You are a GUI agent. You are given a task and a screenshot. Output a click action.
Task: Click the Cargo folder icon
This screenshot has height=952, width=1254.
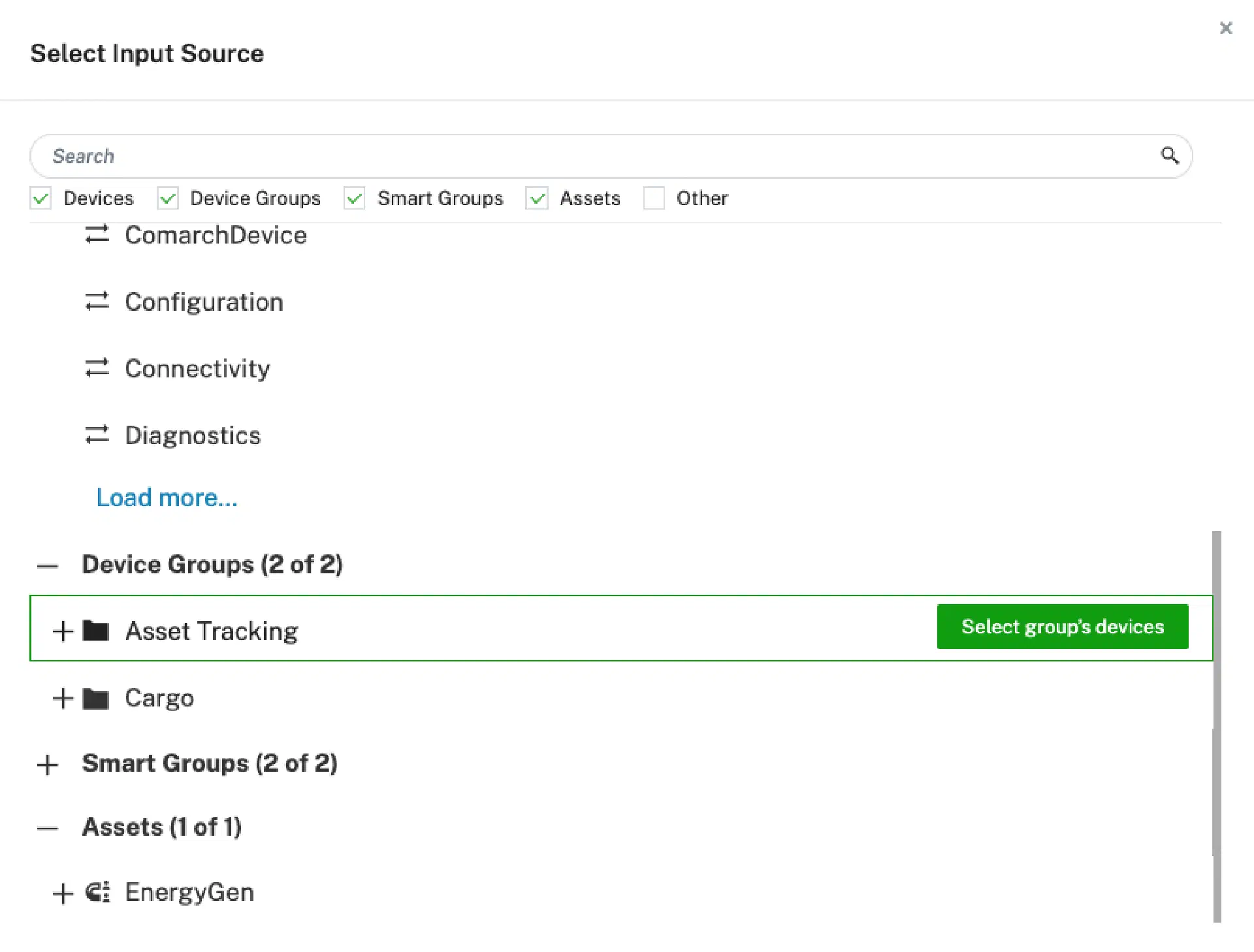pyautogui.click(x=96, y=698)
